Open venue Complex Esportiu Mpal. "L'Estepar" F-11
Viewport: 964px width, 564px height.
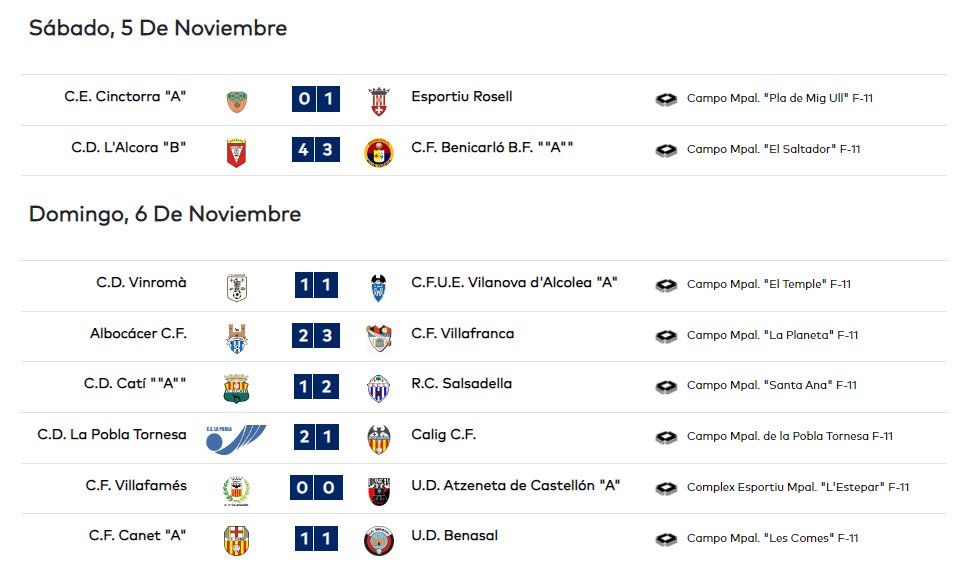pyautogui.click(x=798, y=487)
